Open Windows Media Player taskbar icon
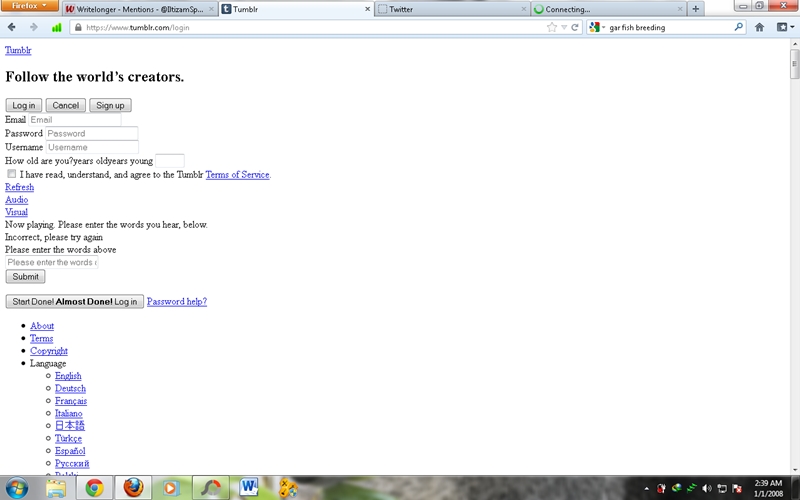 coord(170,488)
